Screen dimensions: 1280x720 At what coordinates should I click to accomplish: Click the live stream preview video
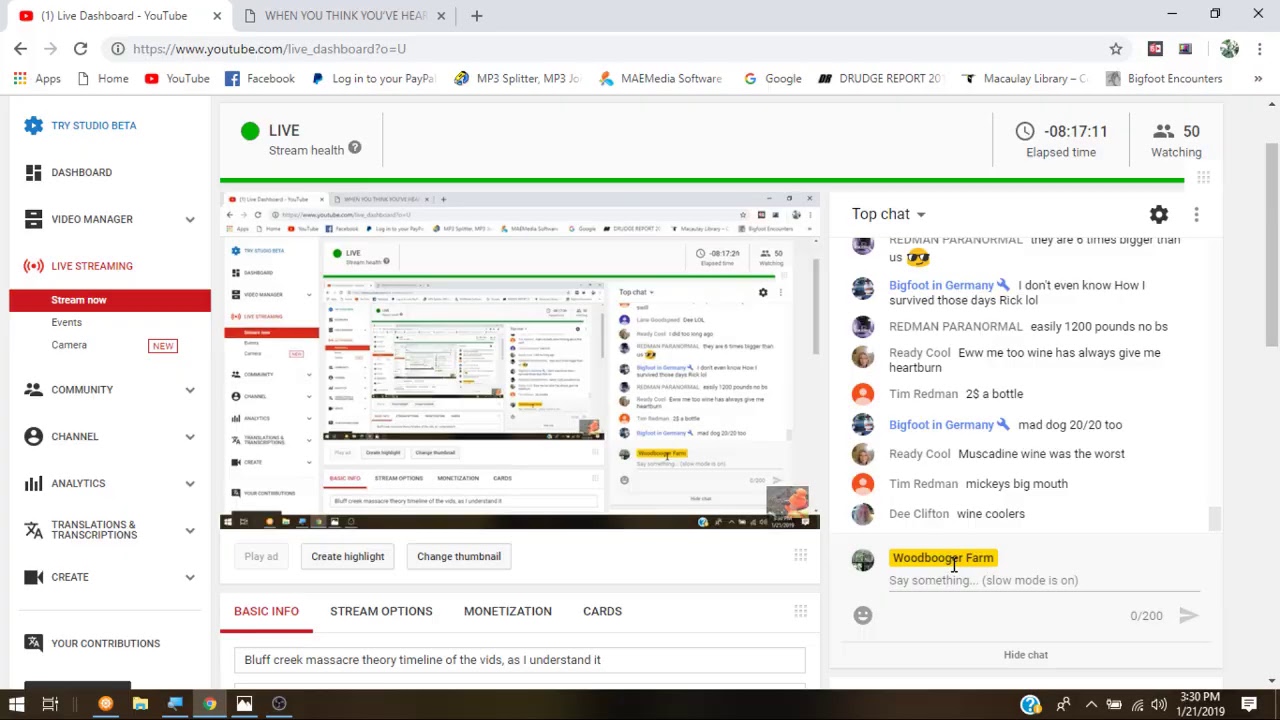point(520,359)
